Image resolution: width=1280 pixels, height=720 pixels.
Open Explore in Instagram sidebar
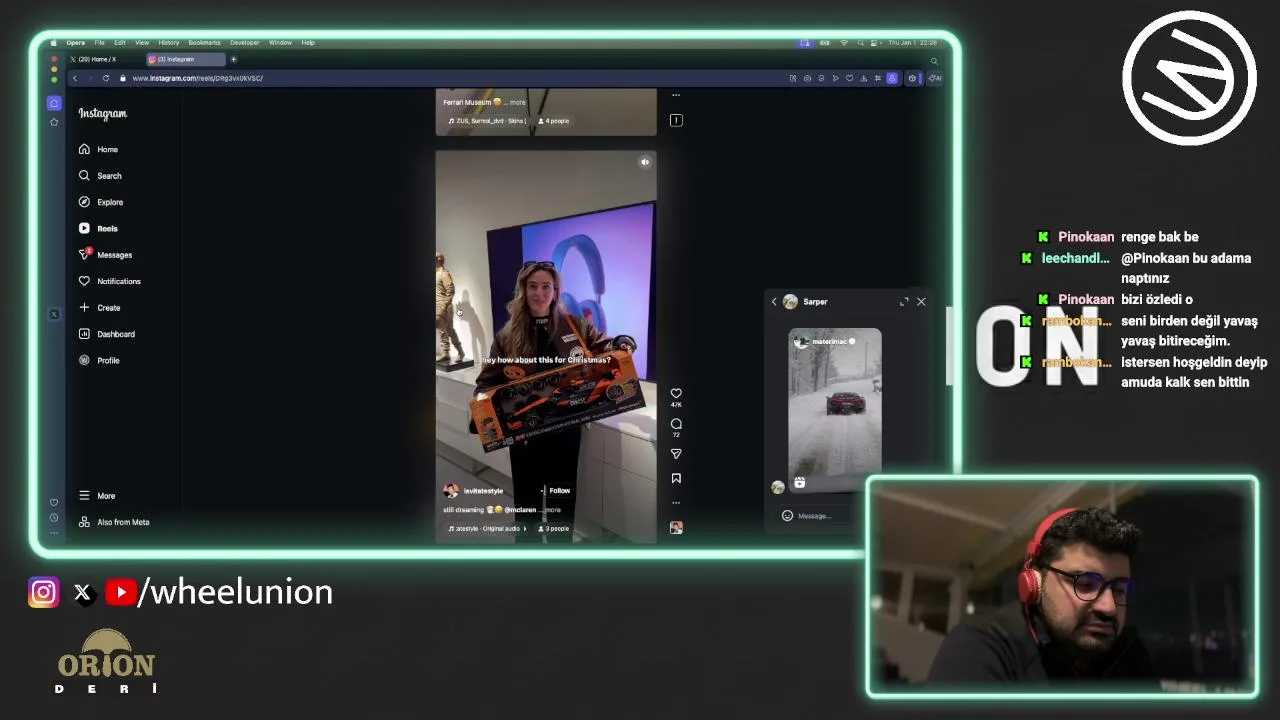coord(101,202)
